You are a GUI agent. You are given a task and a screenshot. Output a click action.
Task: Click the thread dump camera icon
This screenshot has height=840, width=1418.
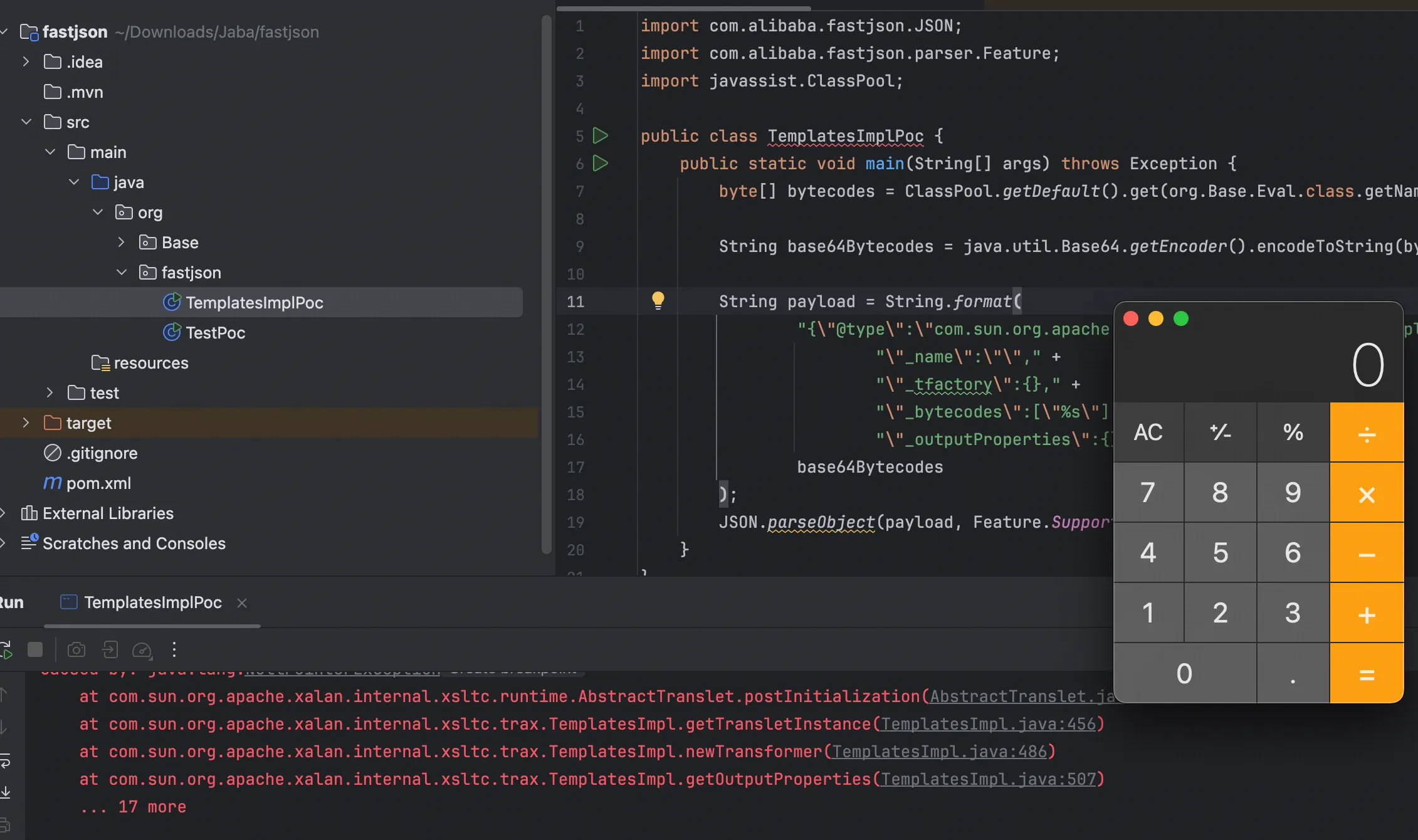[x=76, y=649]
